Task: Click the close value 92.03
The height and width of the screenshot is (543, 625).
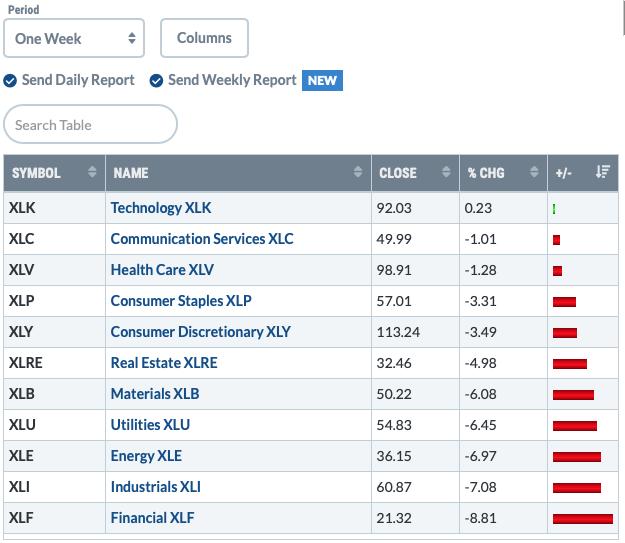Action: (394, 208)
